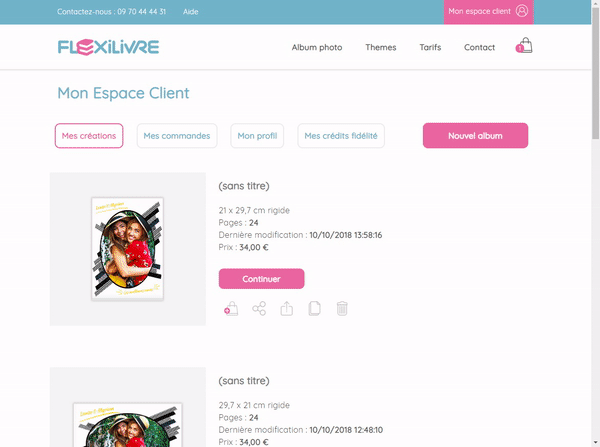Click the Mon Espace Client heading
The image size is (600, 447).
pyautogui.click(x=123, y=93)
